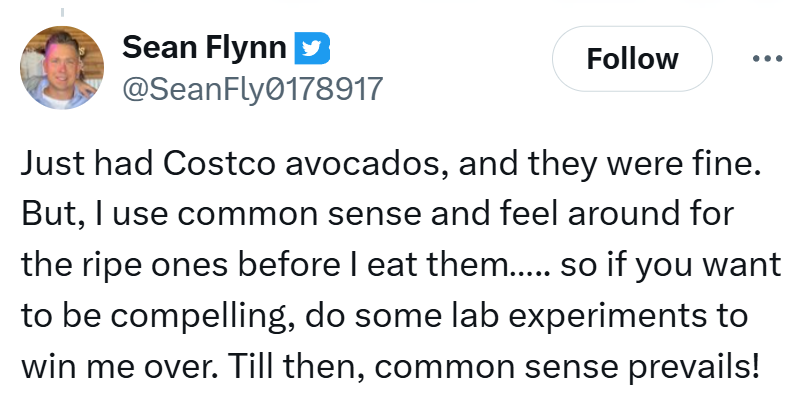Click the Sean Flynn display name
802x410 pixels.
[x=204, y=46]
